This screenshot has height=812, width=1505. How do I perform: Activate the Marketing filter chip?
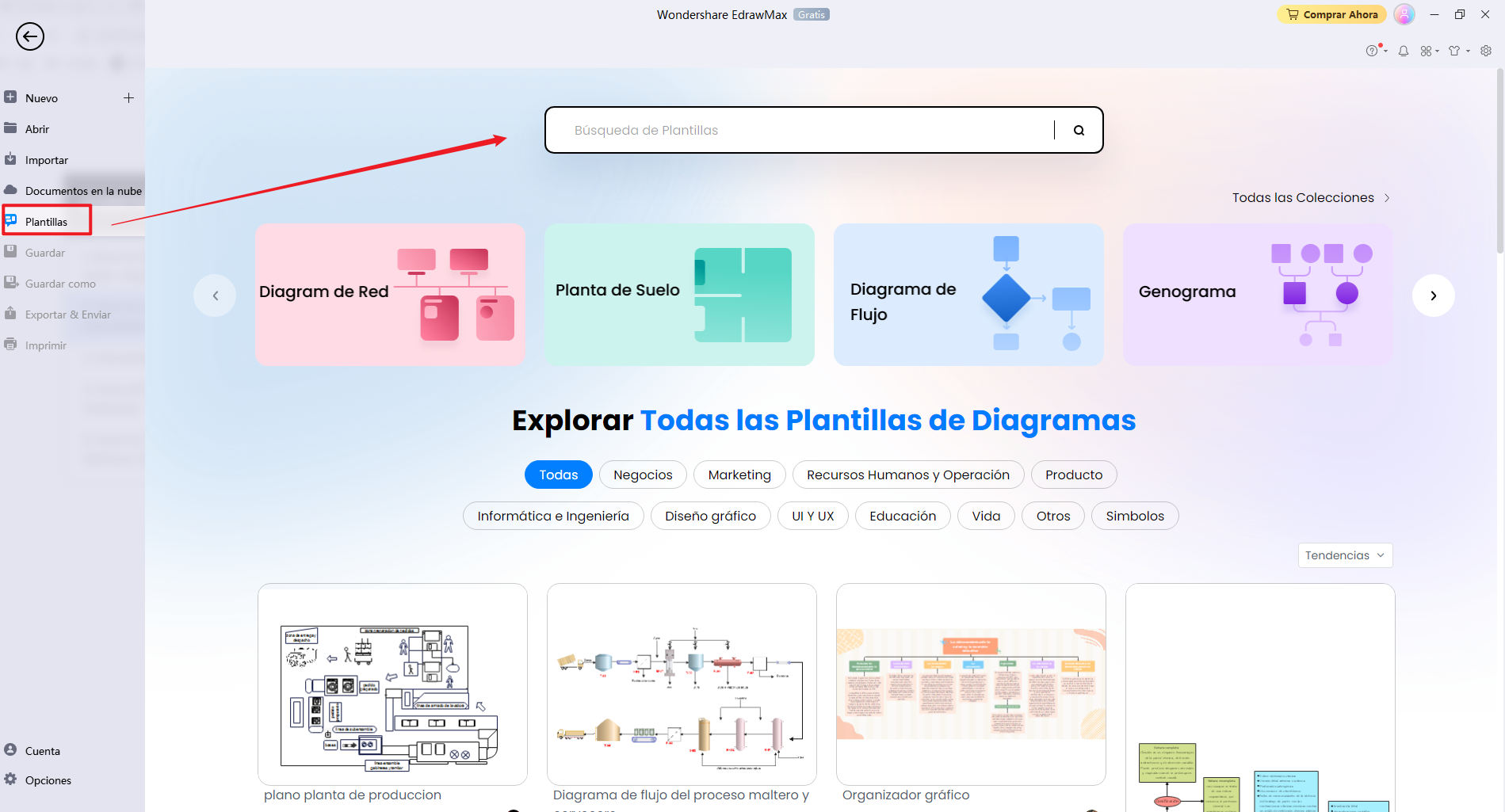point(739,475)
